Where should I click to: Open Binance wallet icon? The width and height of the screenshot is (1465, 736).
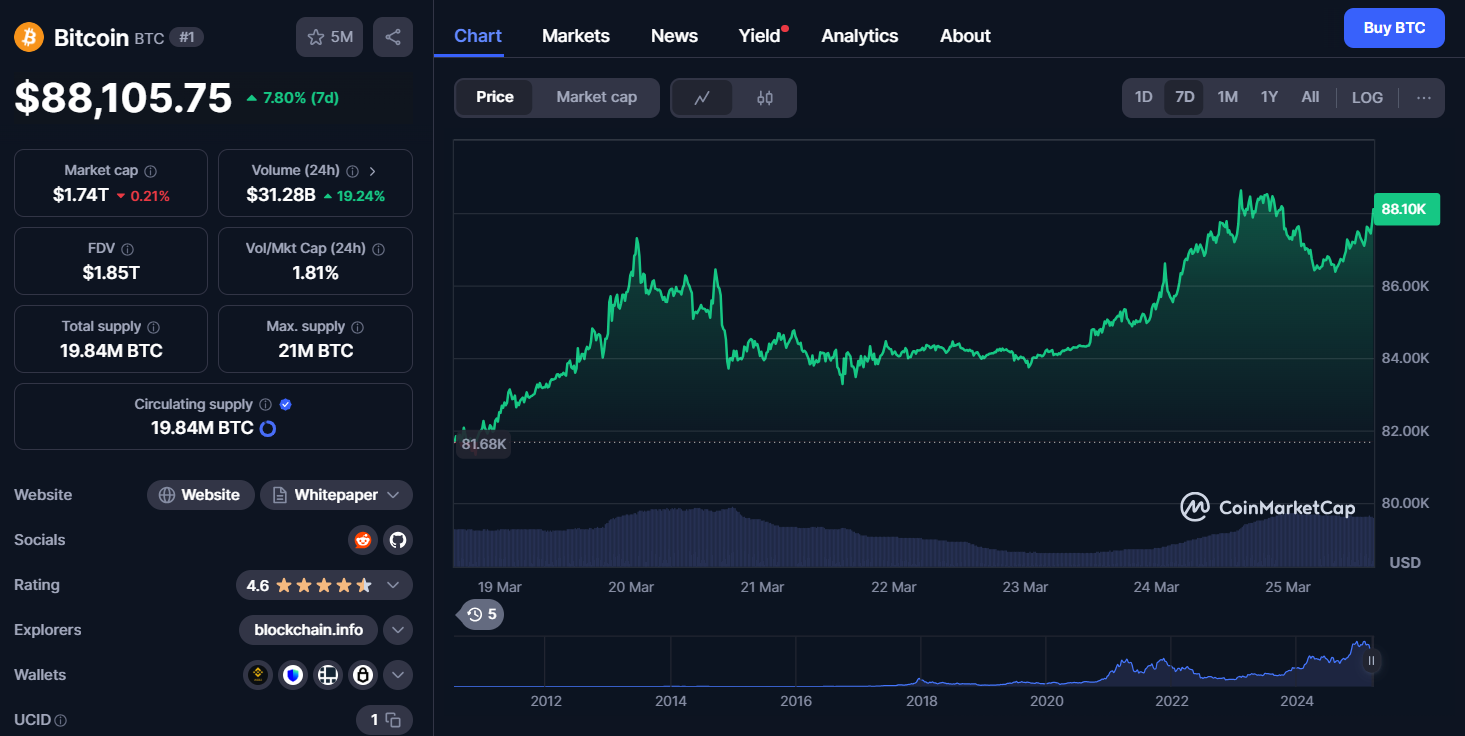(x=258, y=675)
